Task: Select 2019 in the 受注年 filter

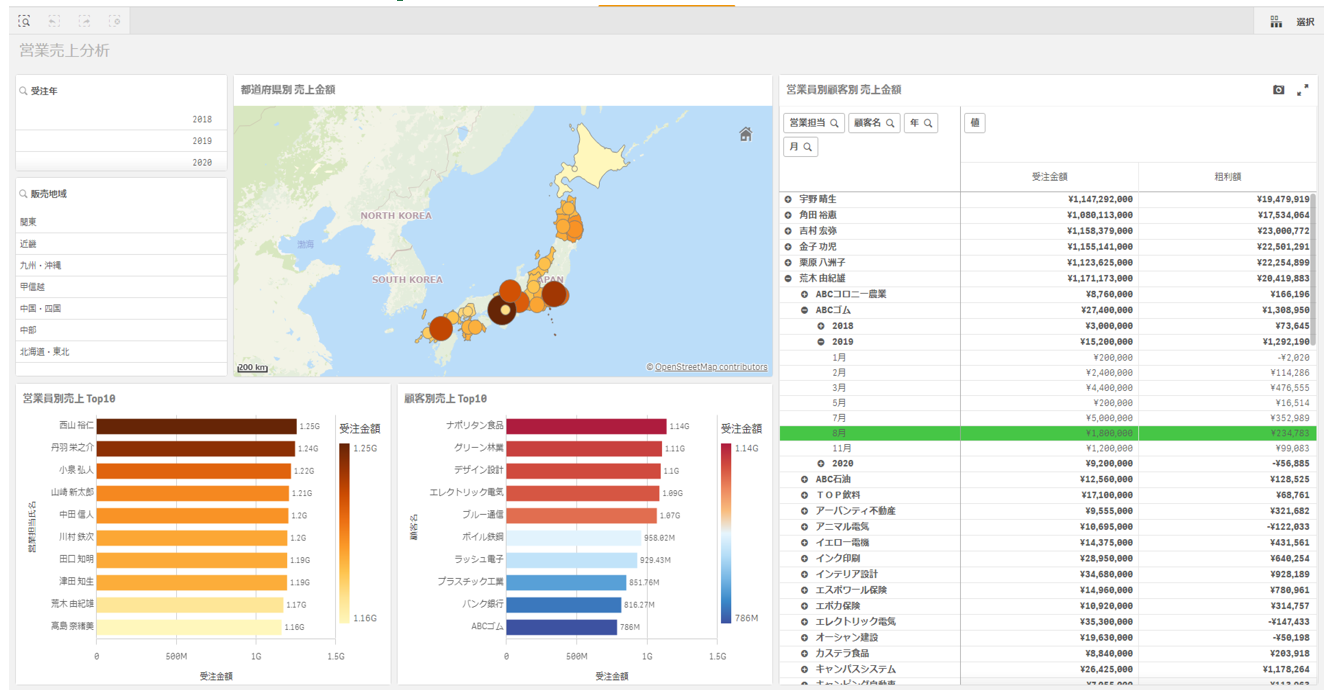Action: [x=121, y=141]
